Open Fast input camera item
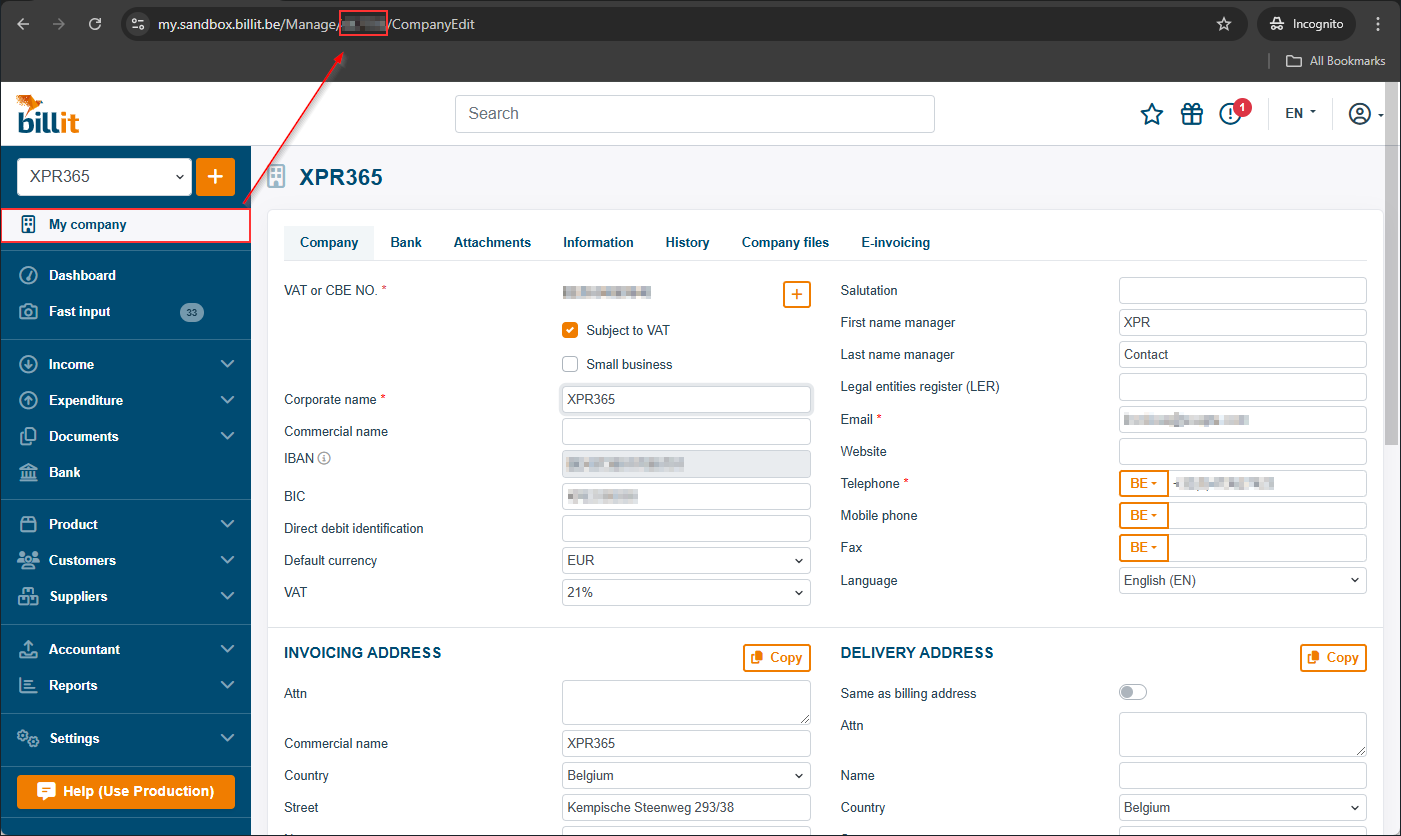Viewport: 1401px width, 836px height. coord(80,312)
